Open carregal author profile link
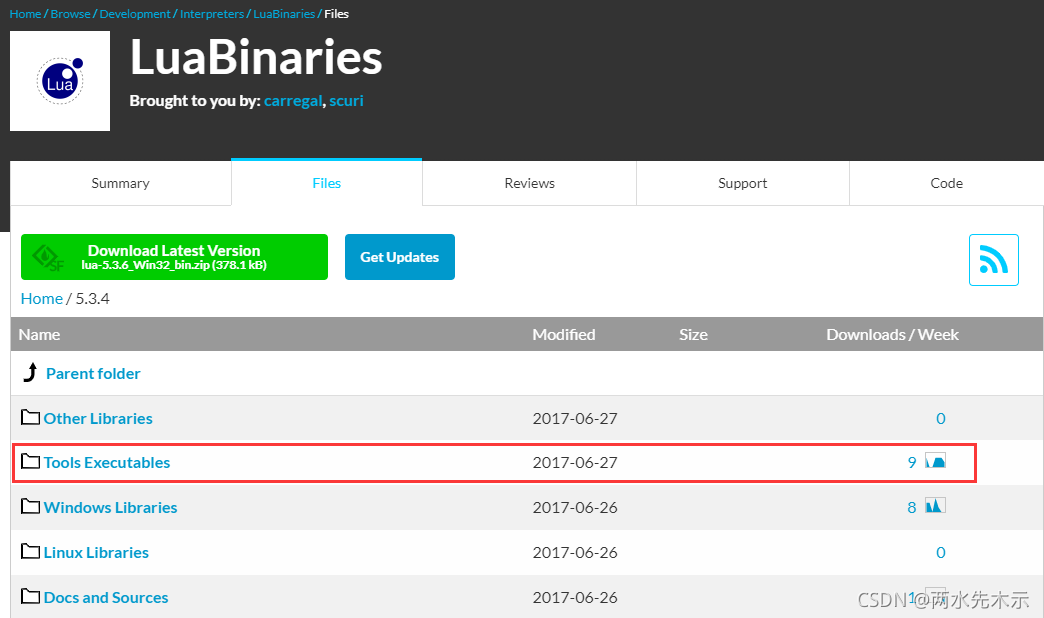The image size is (1044, 618). tap(293, 101)
